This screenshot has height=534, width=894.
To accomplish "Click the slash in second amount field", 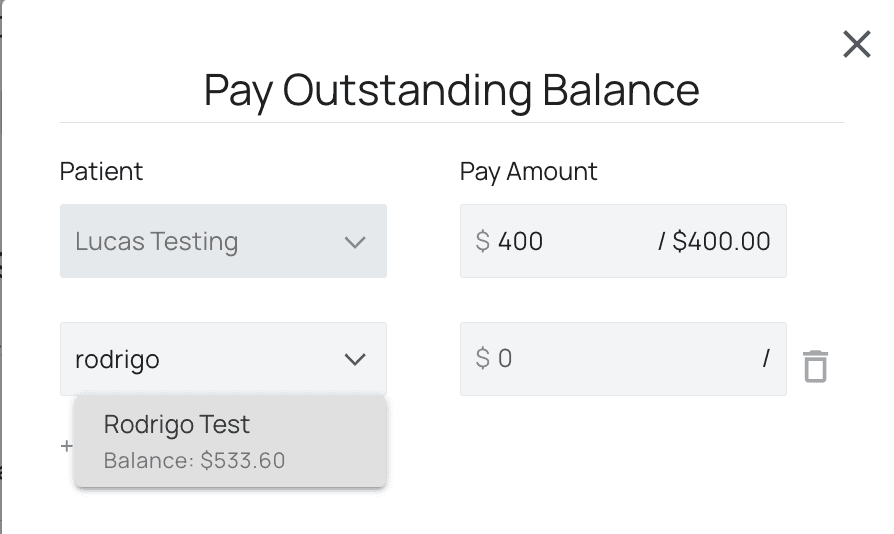I will [x=766, y=358].
